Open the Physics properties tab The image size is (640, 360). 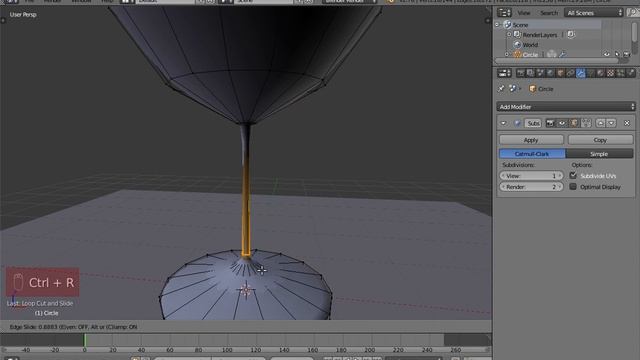coord(631,73)
